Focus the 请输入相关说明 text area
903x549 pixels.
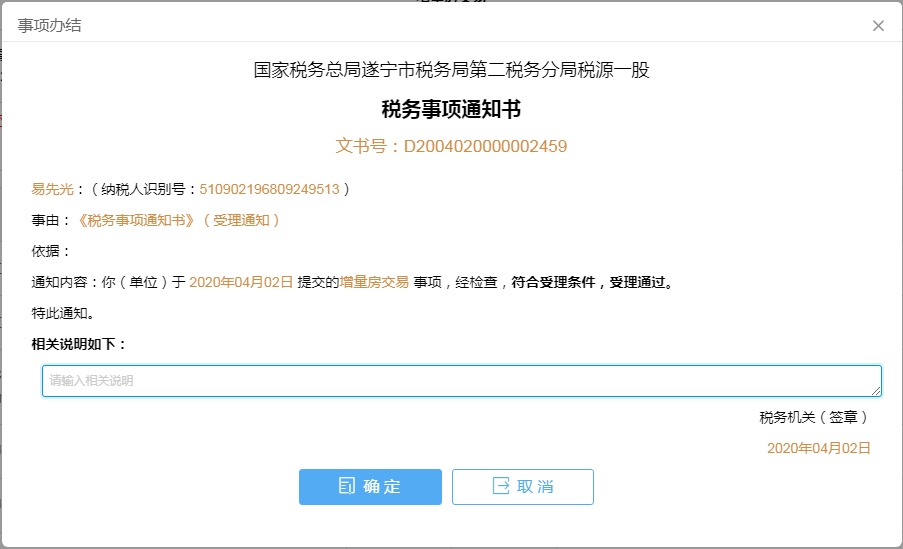point(461,381)
